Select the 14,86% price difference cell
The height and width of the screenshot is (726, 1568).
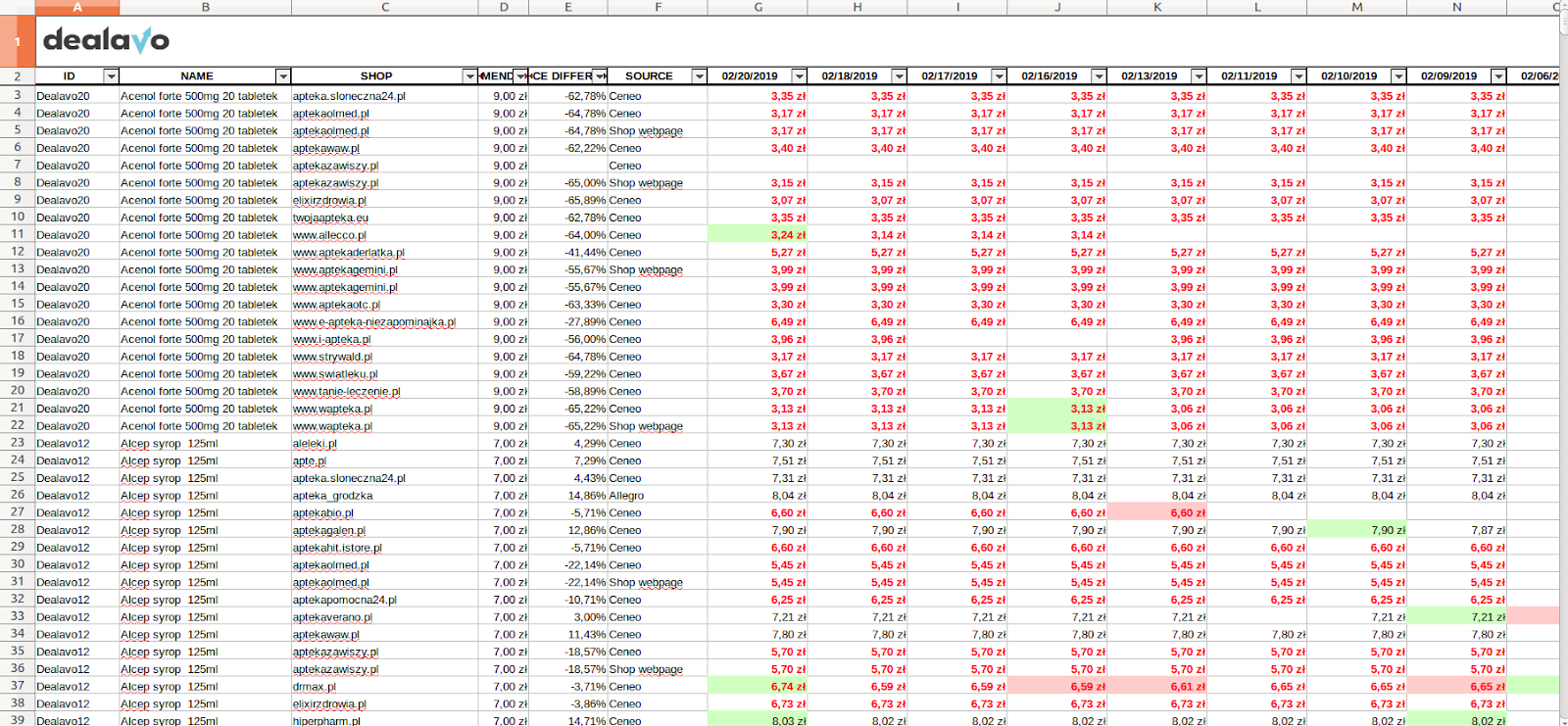(x=568, y=496)
